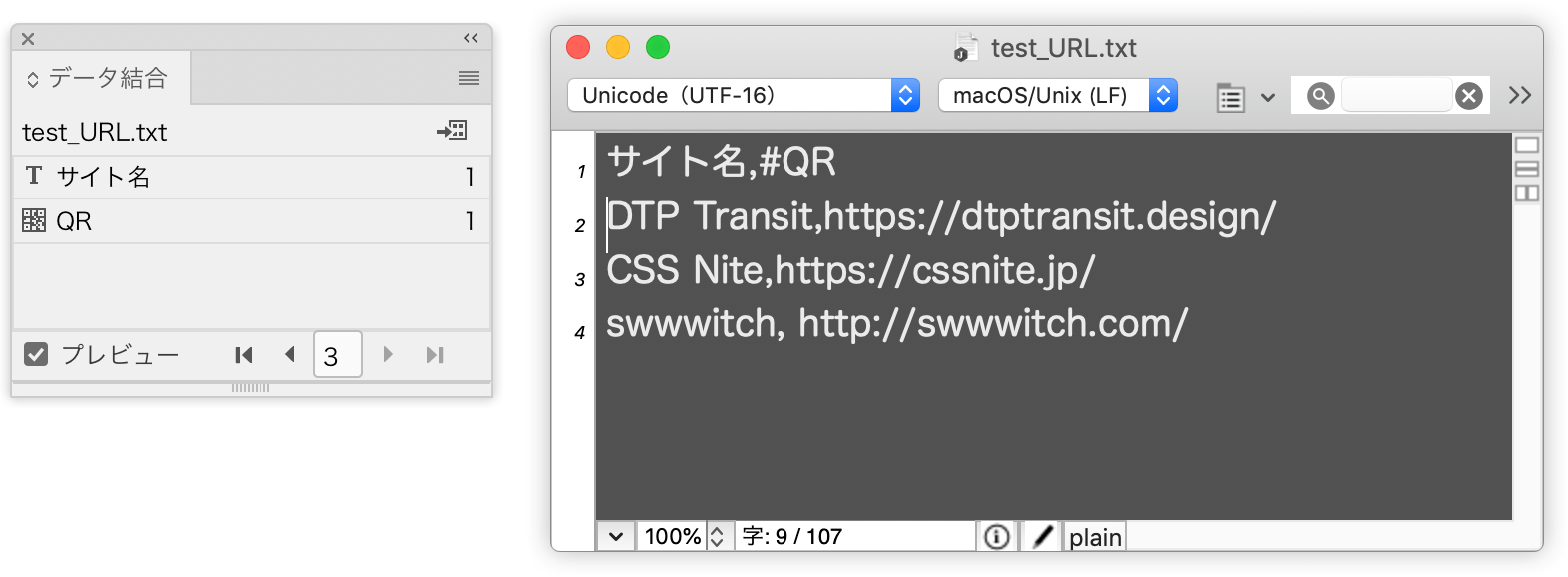
Task: Collapse the data merge panel
Action: [x=471, y=38]
